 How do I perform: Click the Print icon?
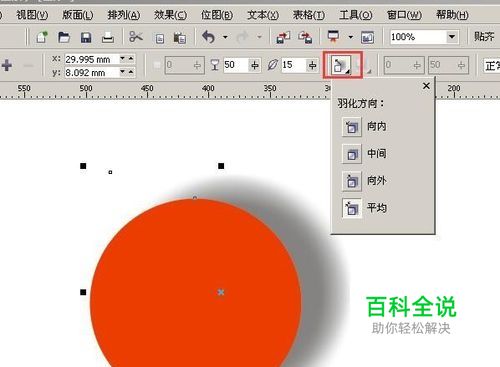[x=108, y=37]
